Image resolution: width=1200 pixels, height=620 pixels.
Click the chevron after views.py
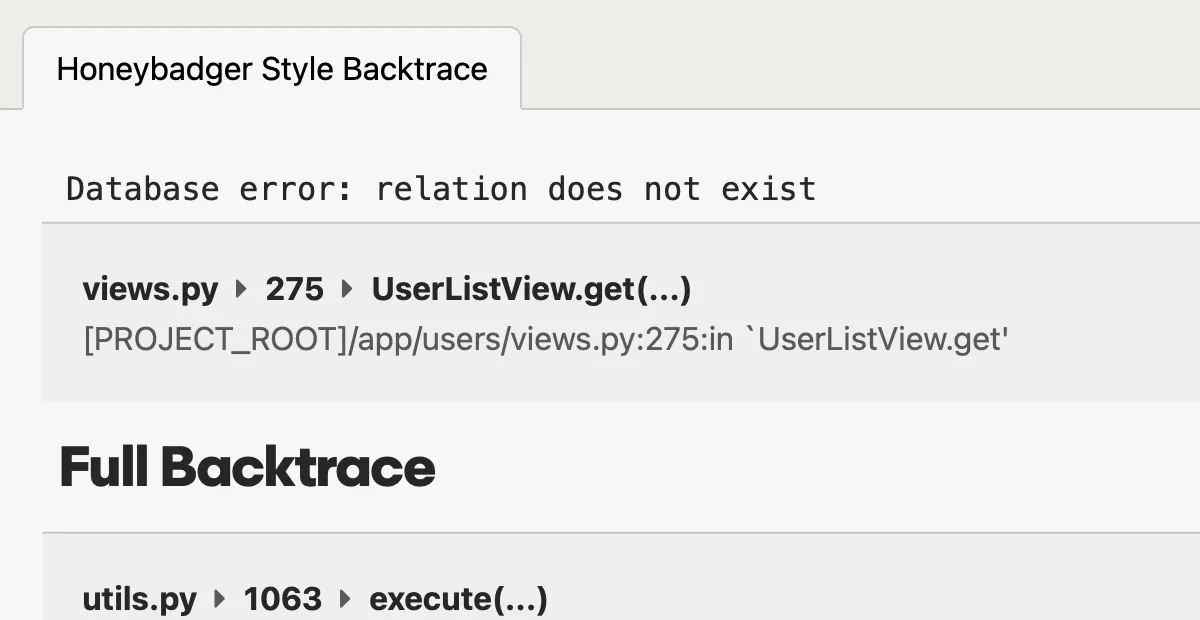point(239,289)
